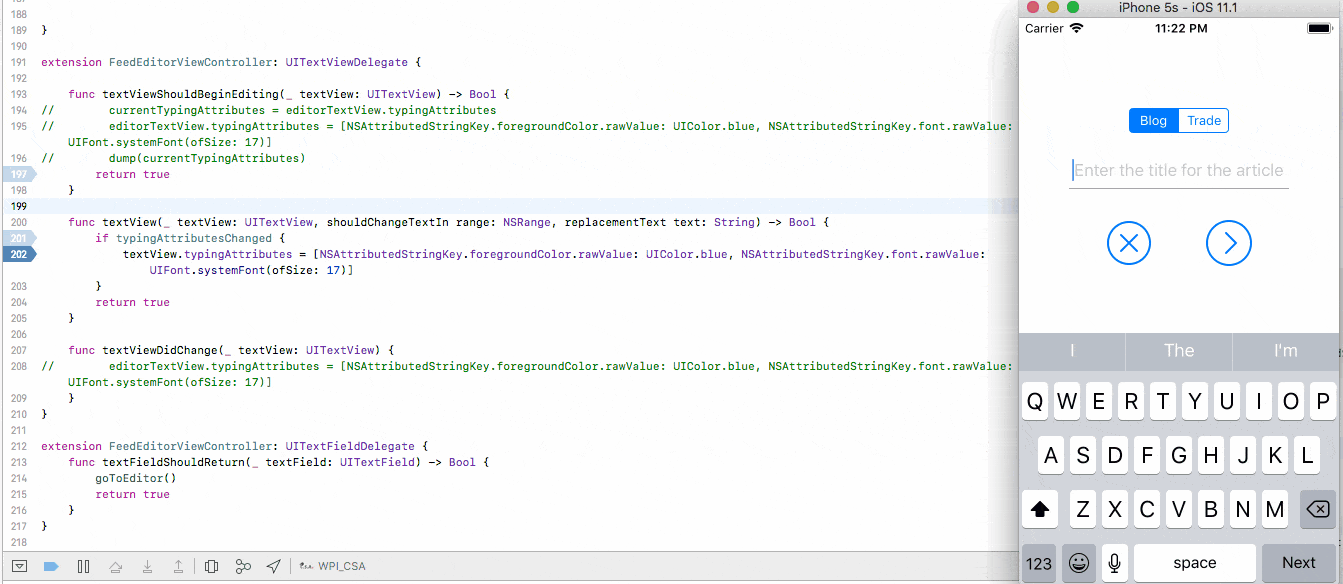Tap the Y key on keyboard

(x=1195, y=402)
